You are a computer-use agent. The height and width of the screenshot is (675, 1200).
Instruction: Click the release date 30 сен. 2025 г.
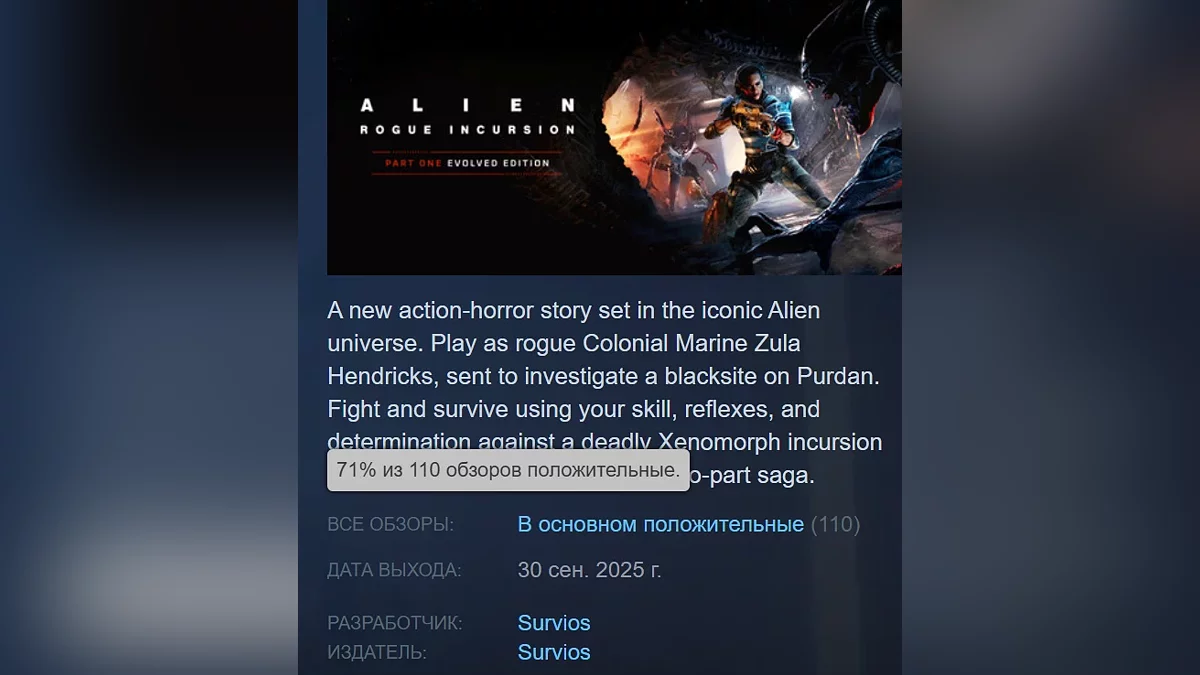click(590, 570)
